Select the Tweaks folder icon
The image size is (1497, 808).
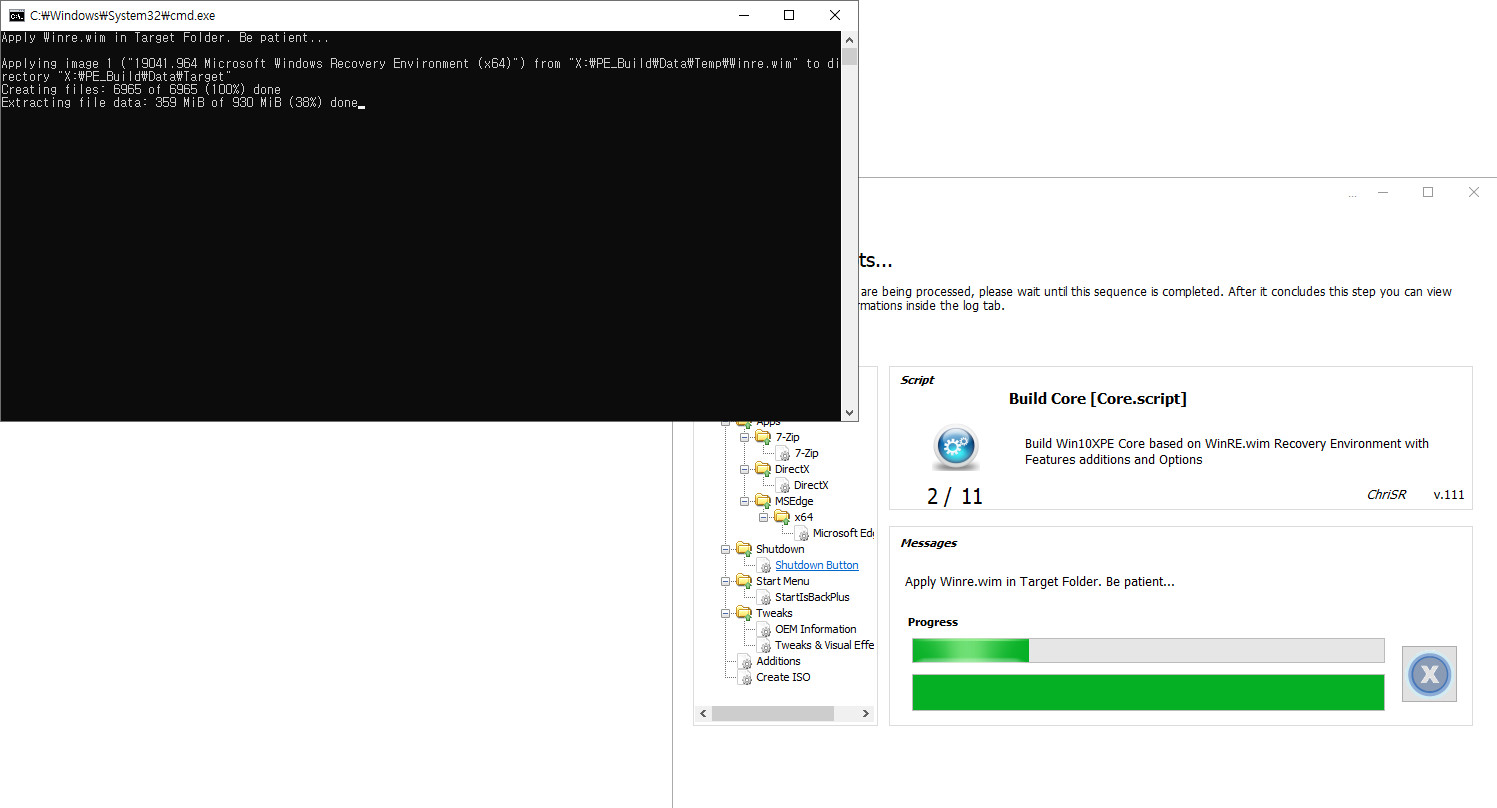tap(744, 613)
